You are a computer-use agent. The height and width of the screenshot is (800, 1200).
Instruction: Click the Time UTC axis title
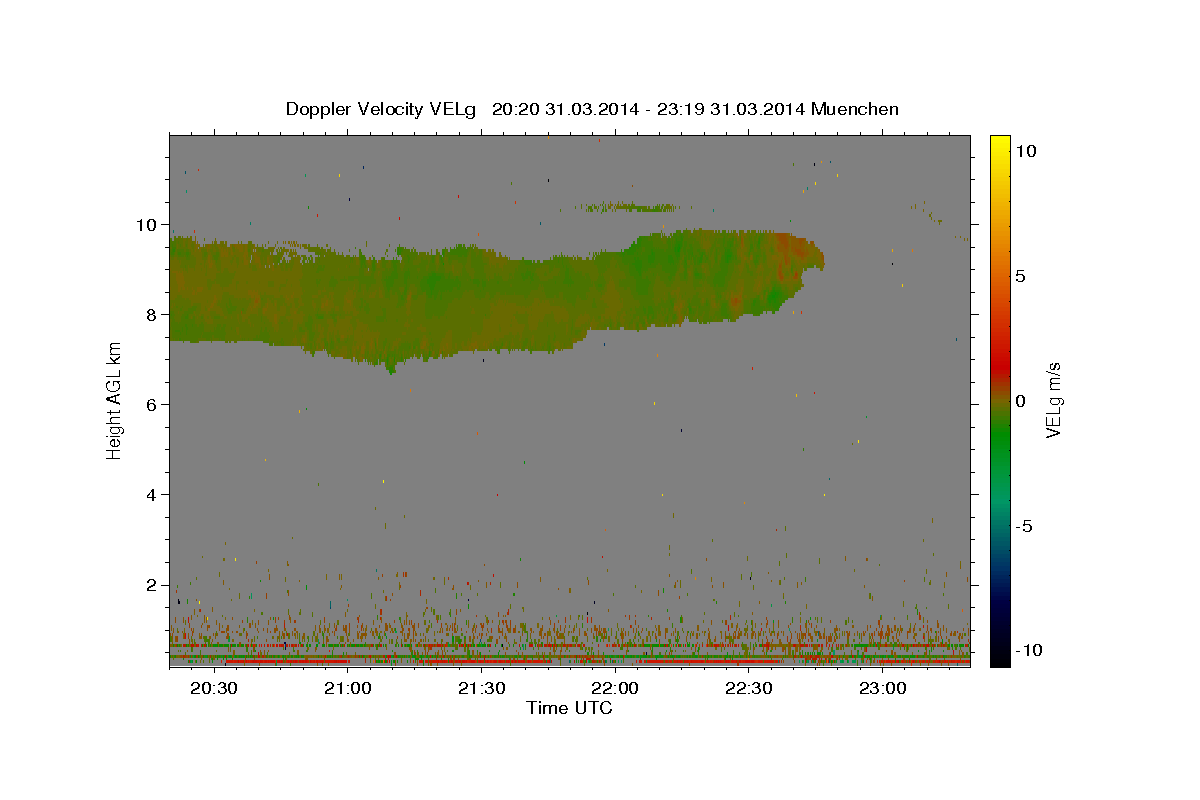point(569,708)
